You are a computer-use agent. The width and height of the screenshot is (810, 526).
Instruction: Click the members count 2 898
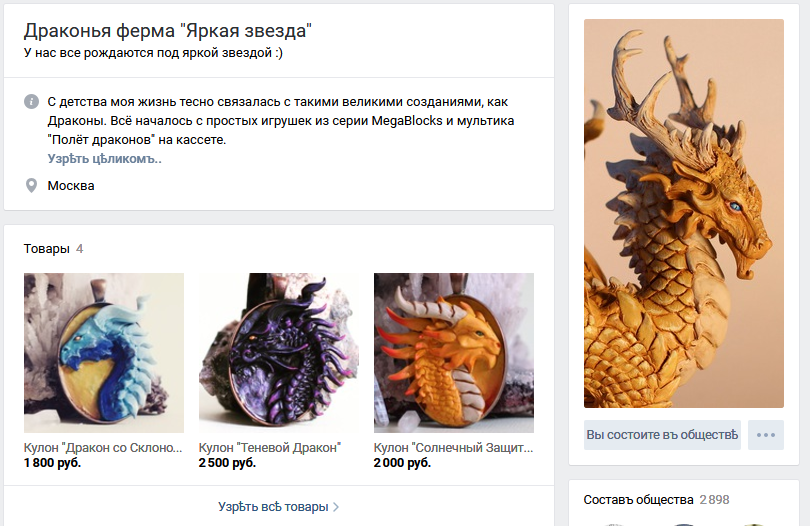tap(714, 500)
